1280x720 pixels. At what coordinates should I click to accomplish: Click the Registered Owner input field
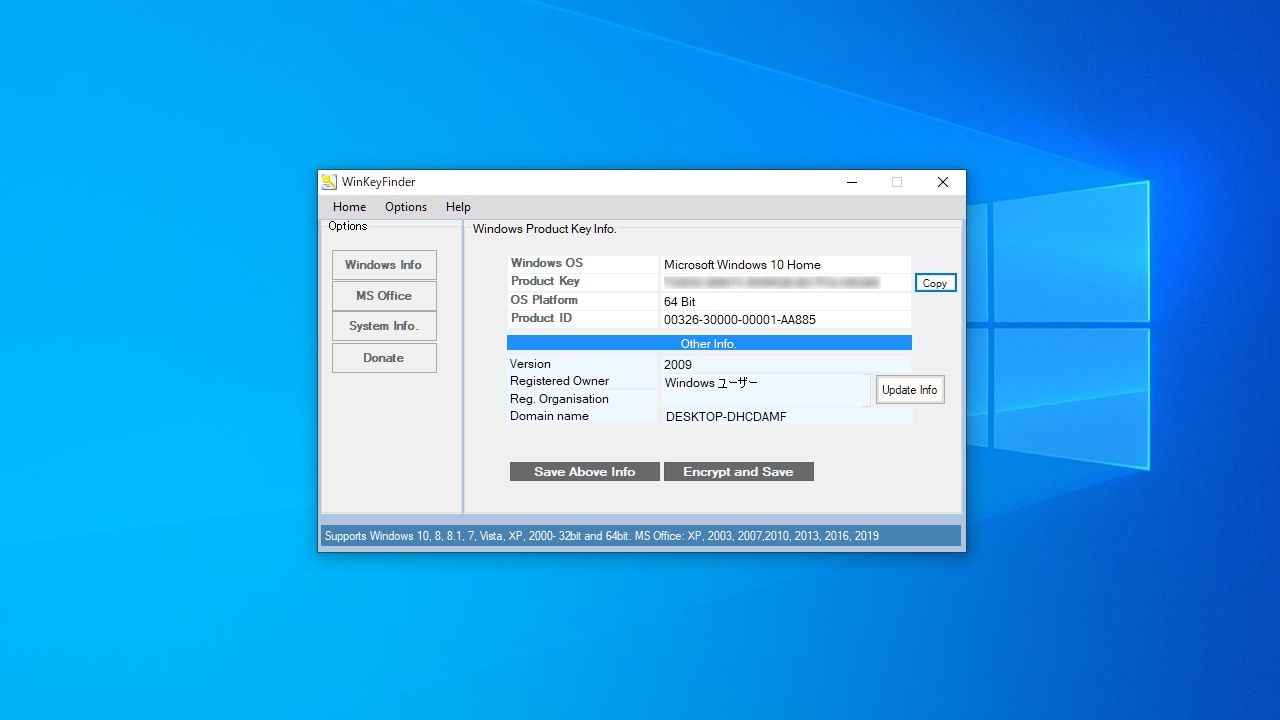coord(766,382)
